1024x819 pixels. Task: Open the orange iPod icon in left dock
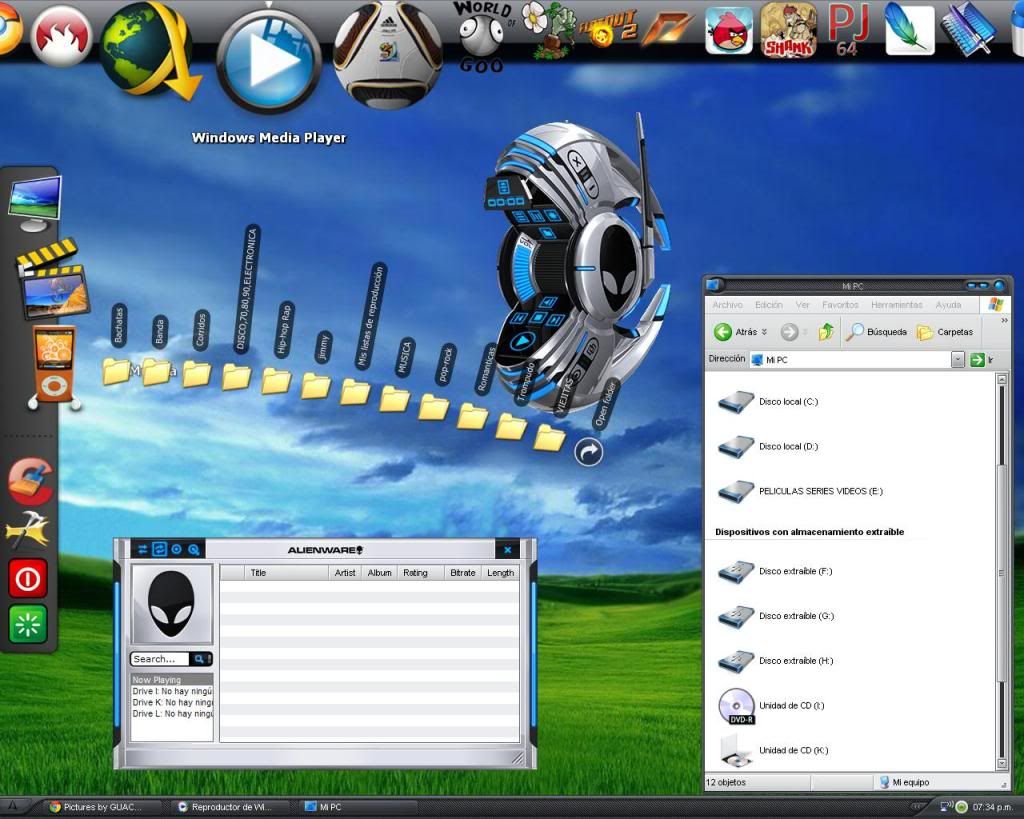coord(54,367)
